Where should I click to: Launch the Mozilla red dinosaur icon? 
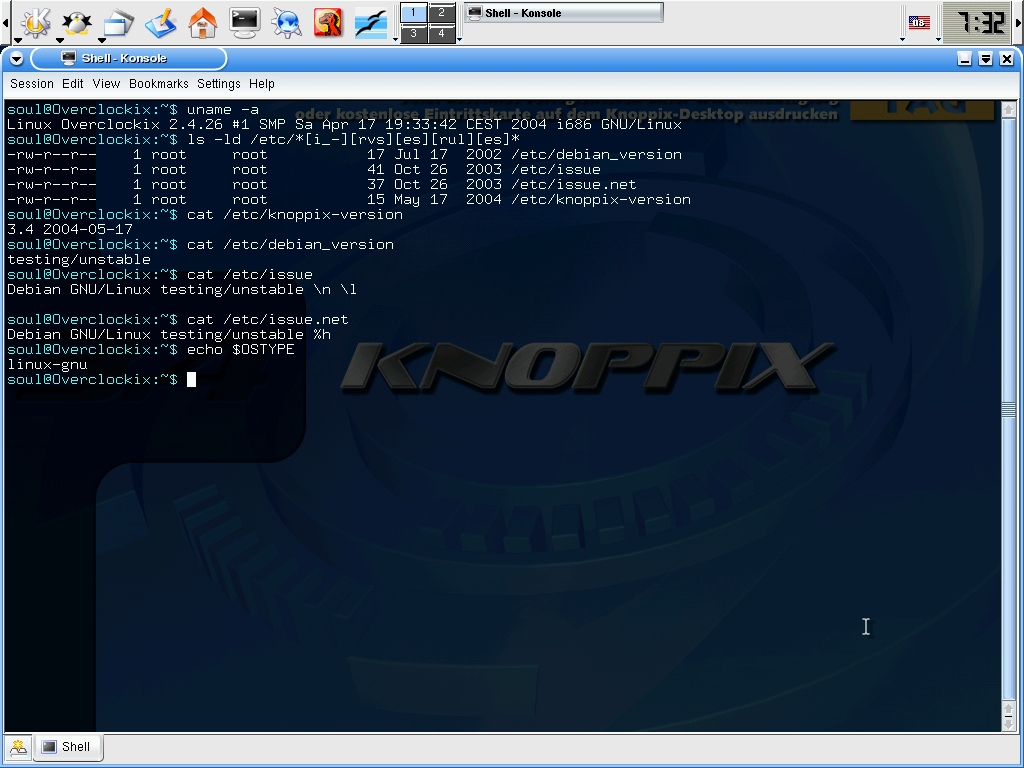328,22
